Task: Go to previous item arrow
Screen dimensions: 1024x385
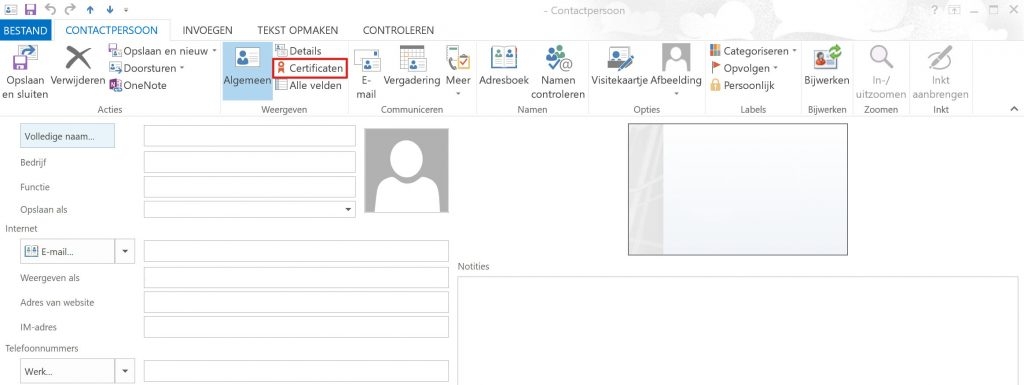Action: tap(90, 10)
